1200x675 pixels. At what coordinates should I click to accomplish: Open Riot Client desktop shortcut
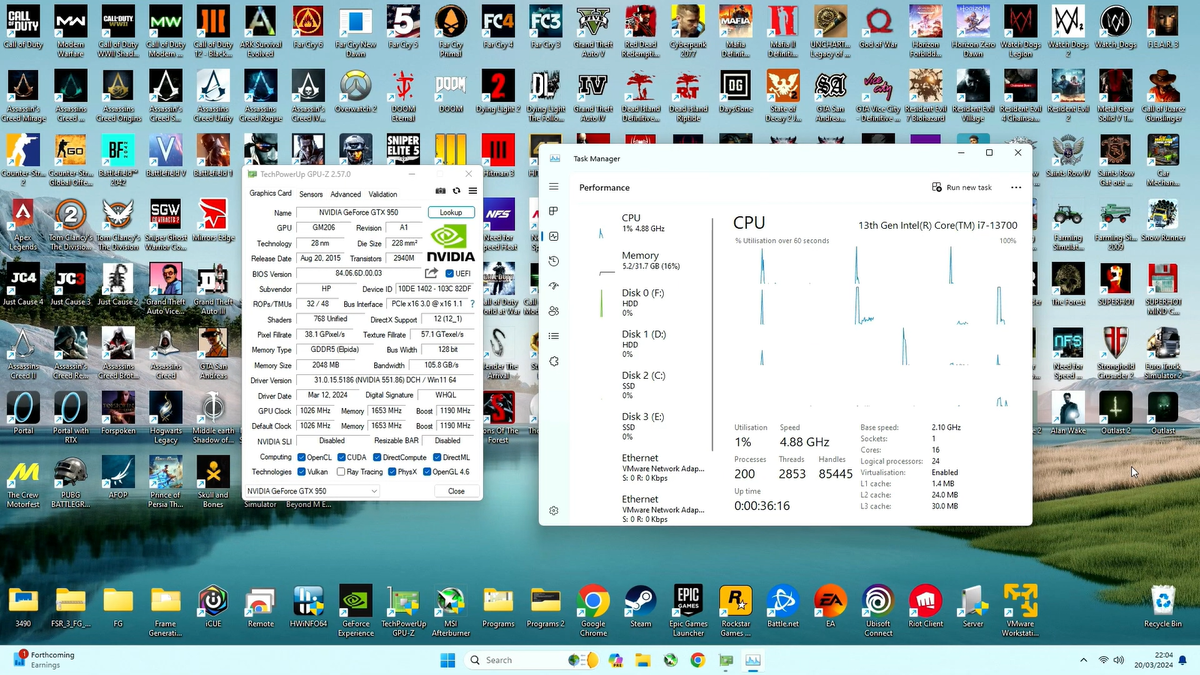(926, 606)
